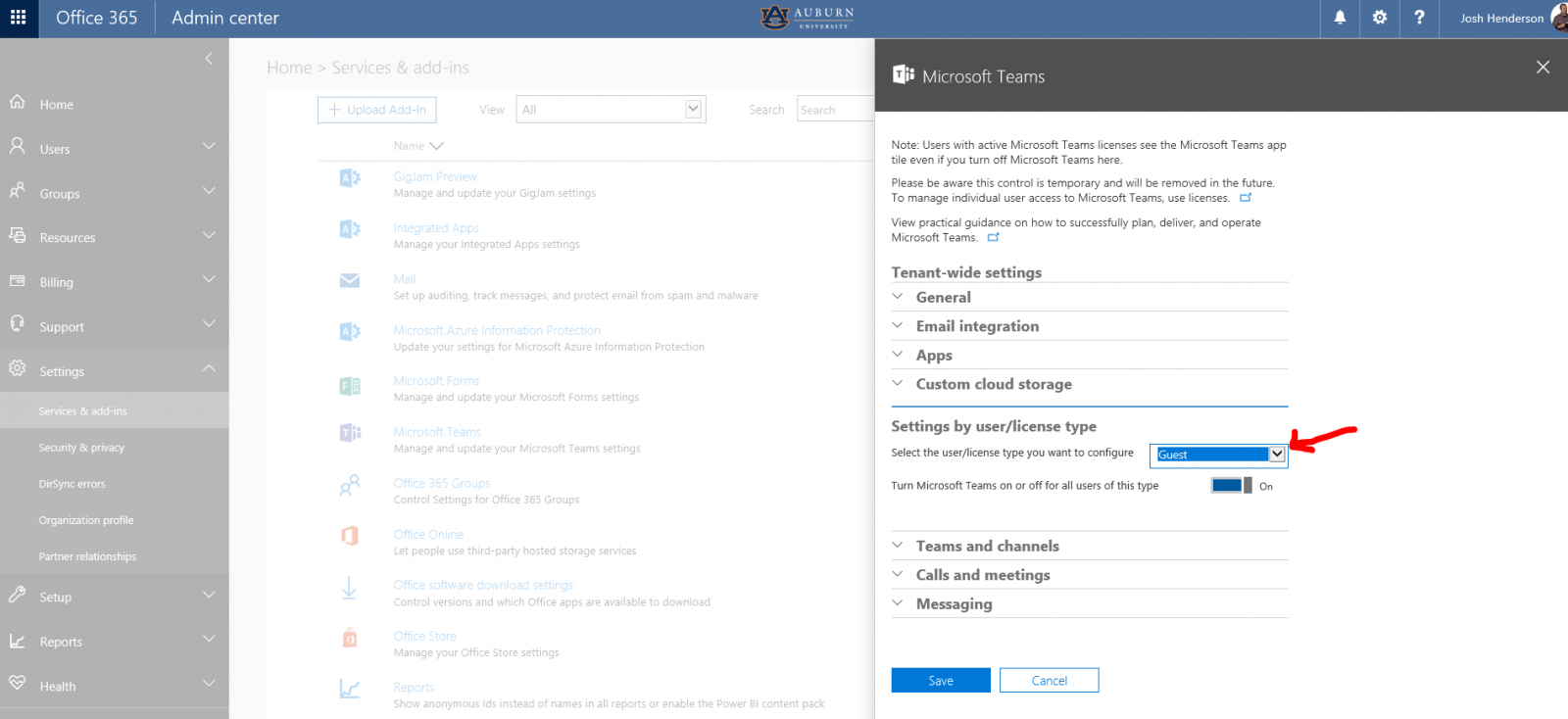Click the Support headset icon in sidebar
Image resolution: width=1568 pixels, height=719 pixels.
17,324
